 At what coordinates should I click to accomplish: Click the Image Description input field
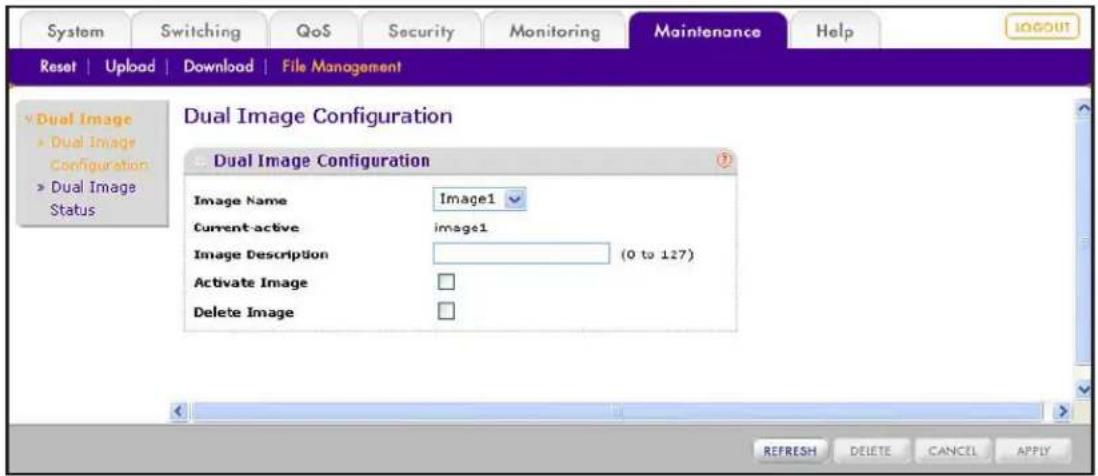click(521, 253)
